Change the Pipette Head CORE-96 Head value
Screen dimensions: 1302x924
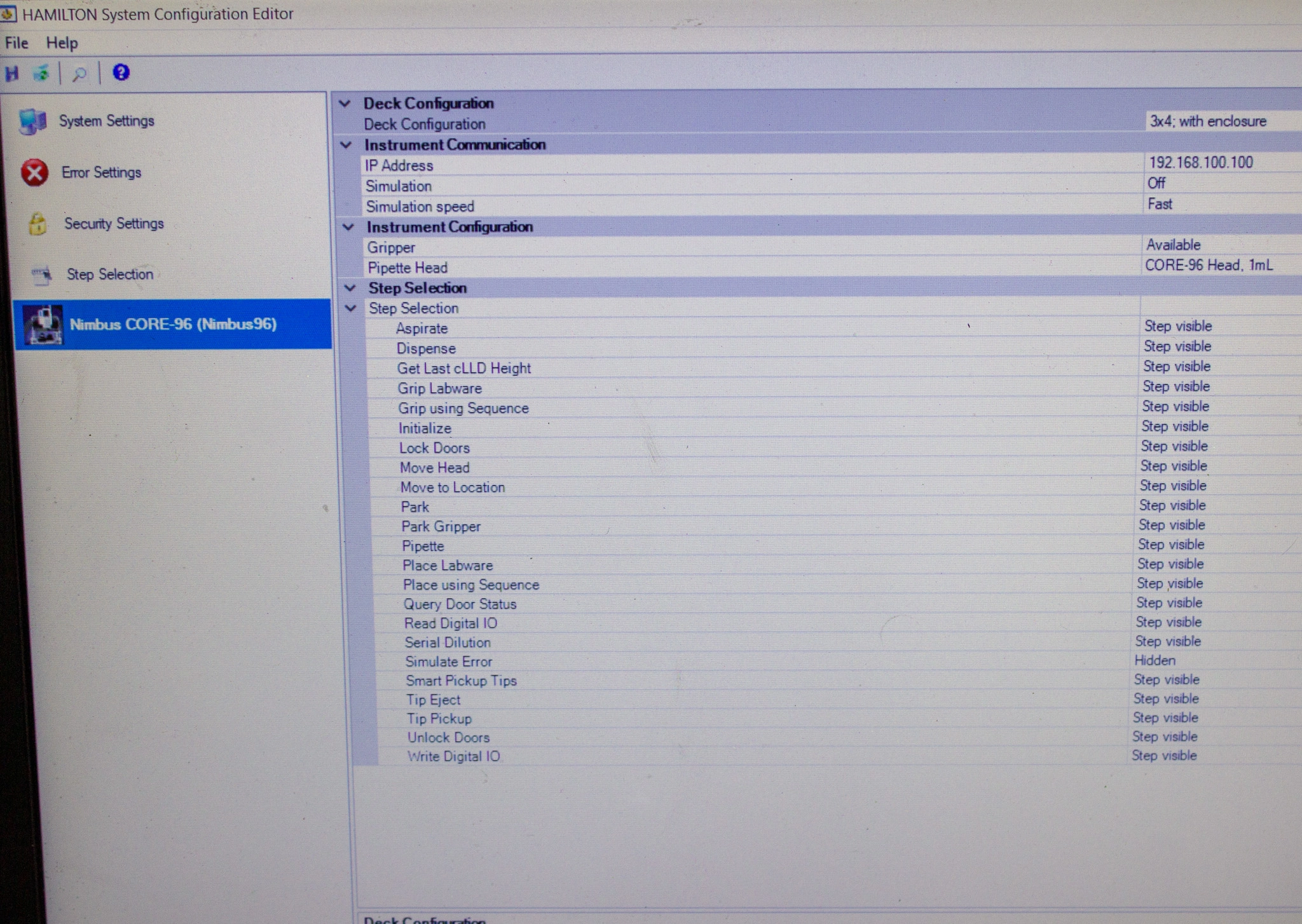(1209, 265)
